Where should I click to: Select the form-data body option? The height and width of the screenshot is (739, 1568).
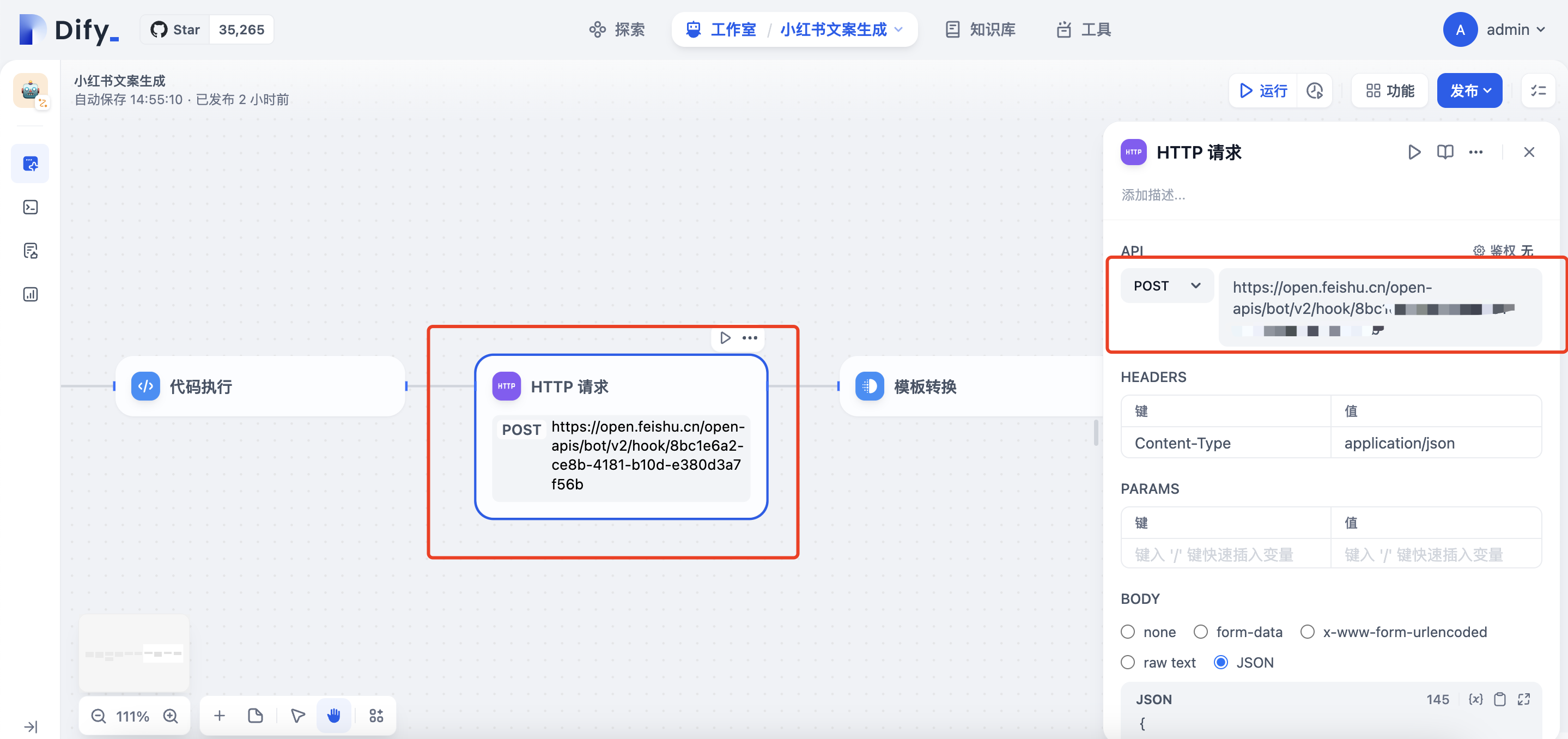[x=1200, y=632]
